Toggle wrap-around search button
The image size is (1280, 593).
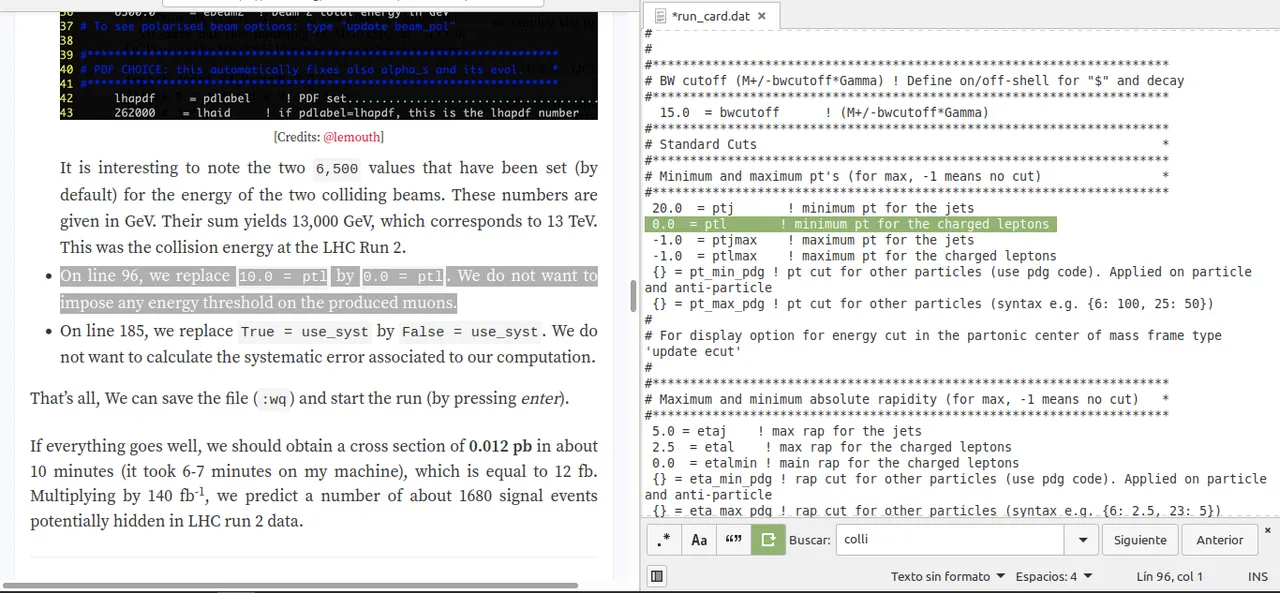(x=768, y=540)
